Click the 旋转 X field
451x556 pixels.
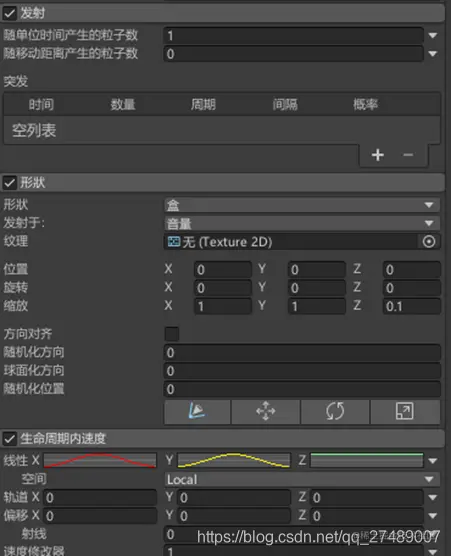pos(223,288)
